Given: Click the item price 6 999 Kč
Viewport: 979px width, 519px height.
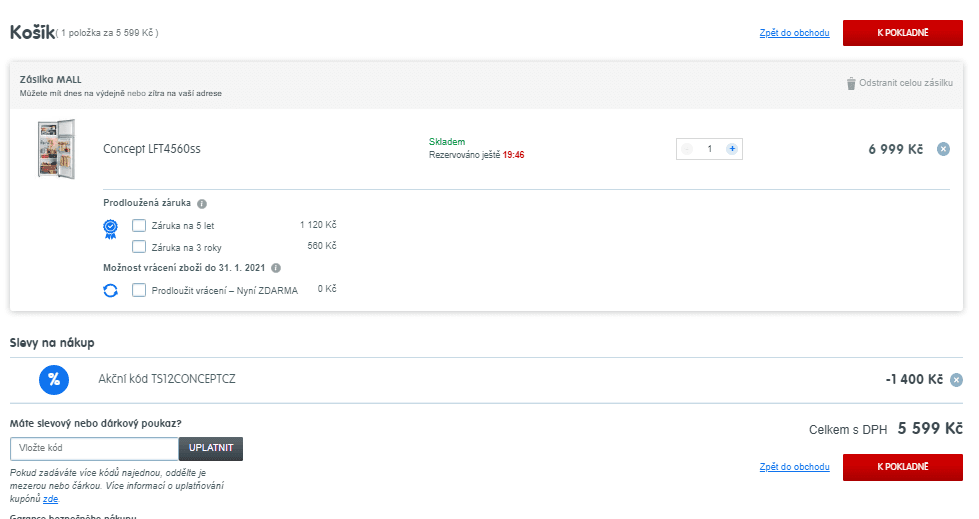Looking at the screenshot, I should tap(895, 149).
